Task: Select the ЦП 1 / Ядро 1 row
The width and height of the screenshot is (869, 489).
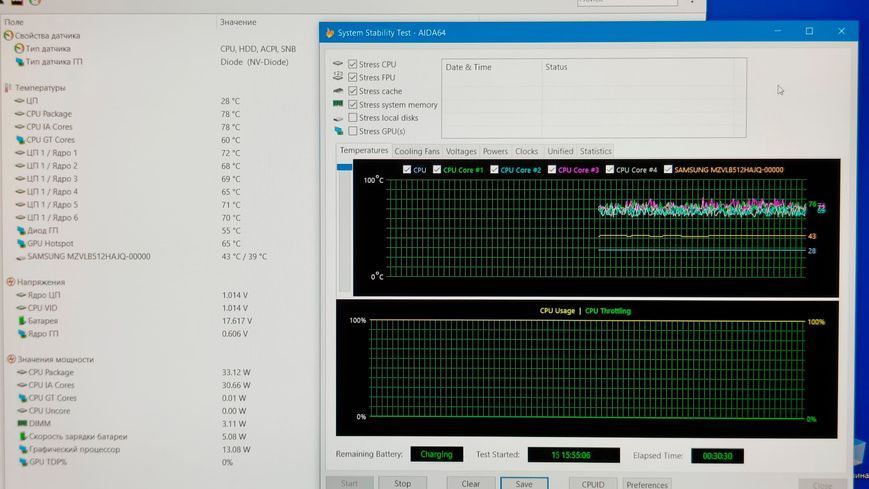Action: (x=160, y=152)
